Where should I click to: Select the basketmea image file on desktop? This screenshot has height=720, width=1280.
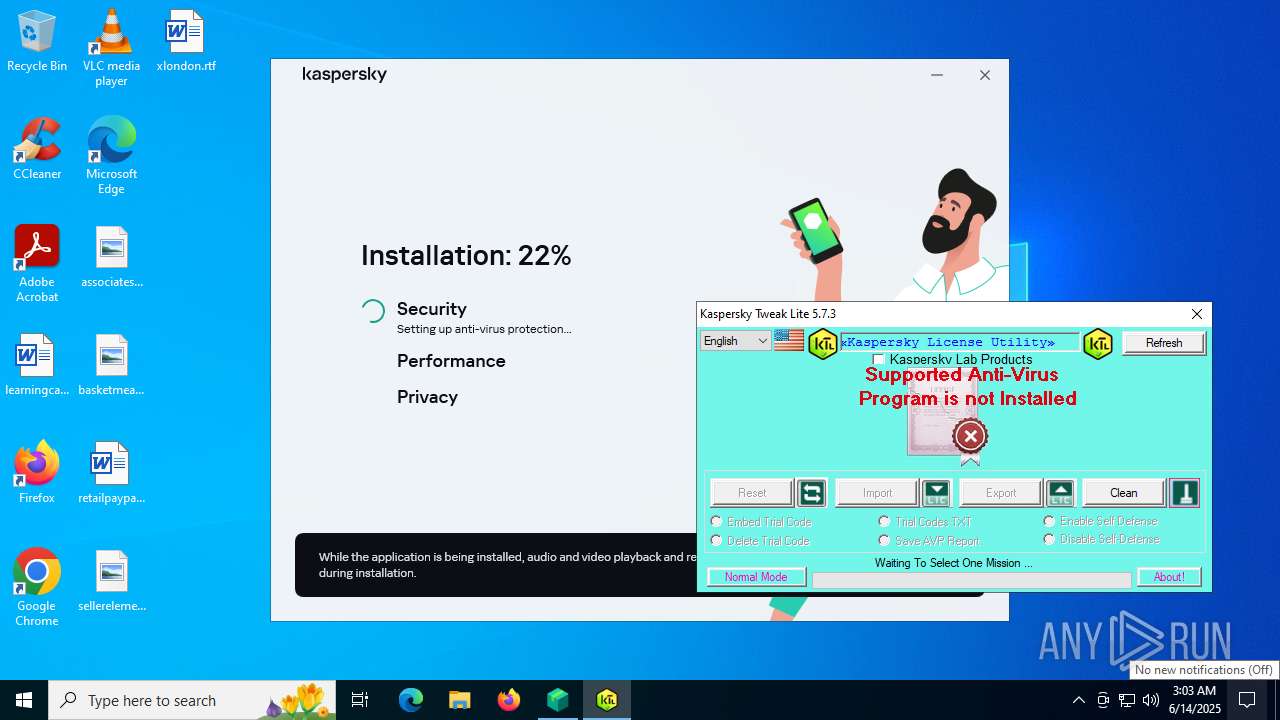click(111, 366)
